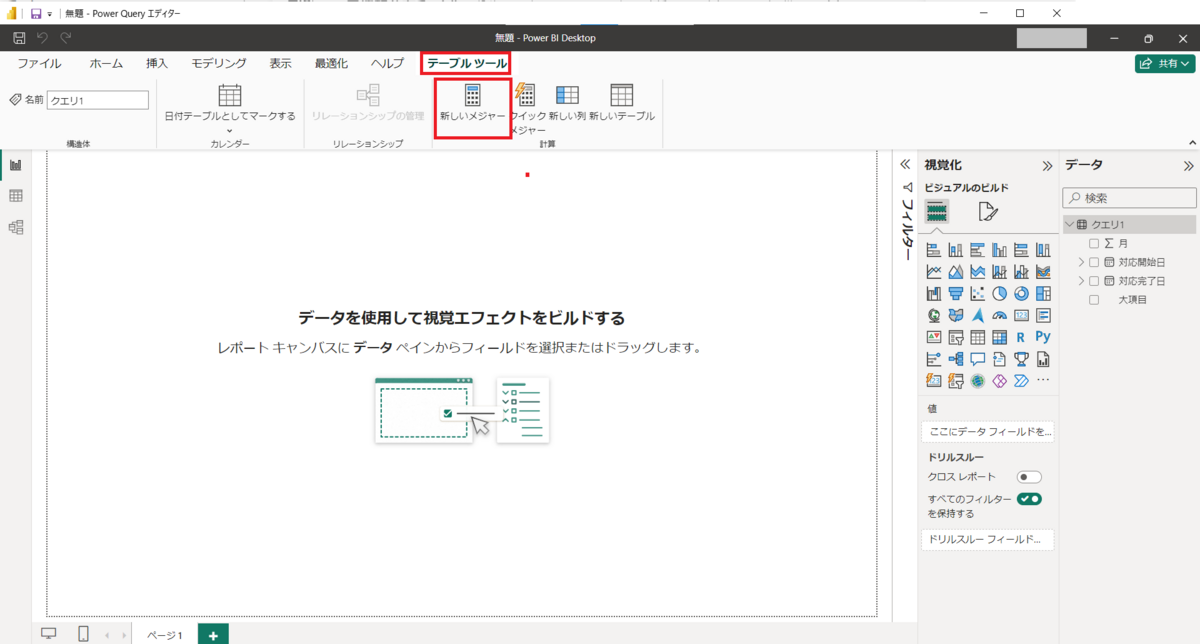Switch to the モデリング ribbon tab
Screen dimensions: 1200x644
pyautogui.click(x=219, y=63)
